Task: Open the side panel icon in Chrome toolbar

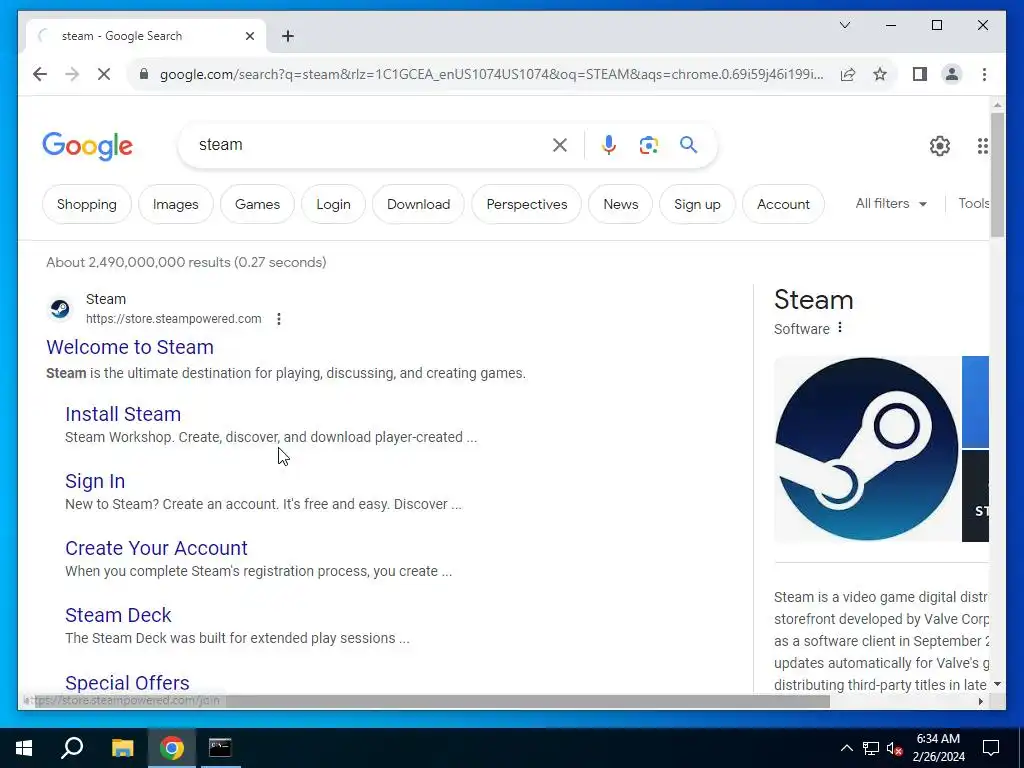Action: pos(920,74)
